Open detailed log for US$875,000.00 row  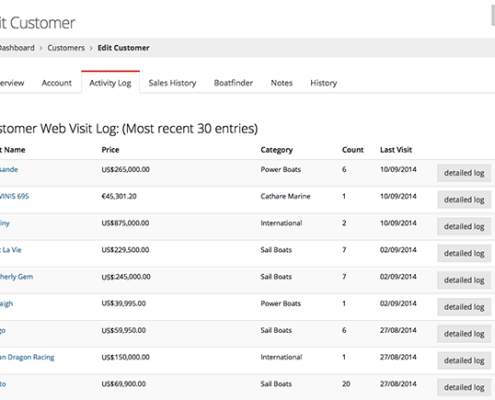coord(464,227)
